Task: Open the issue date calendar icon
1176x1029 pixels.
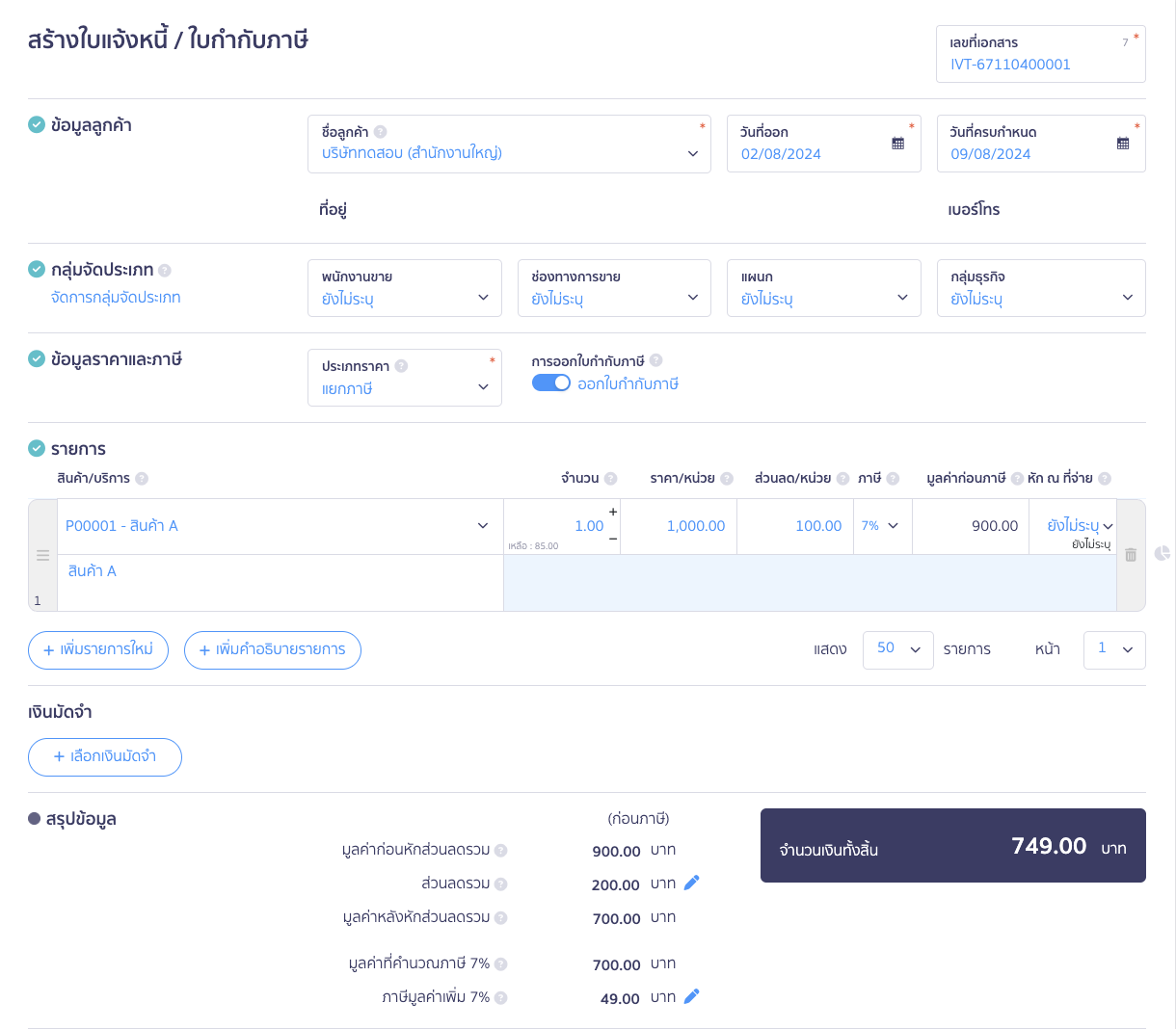Action: click(x=897, y=144)
